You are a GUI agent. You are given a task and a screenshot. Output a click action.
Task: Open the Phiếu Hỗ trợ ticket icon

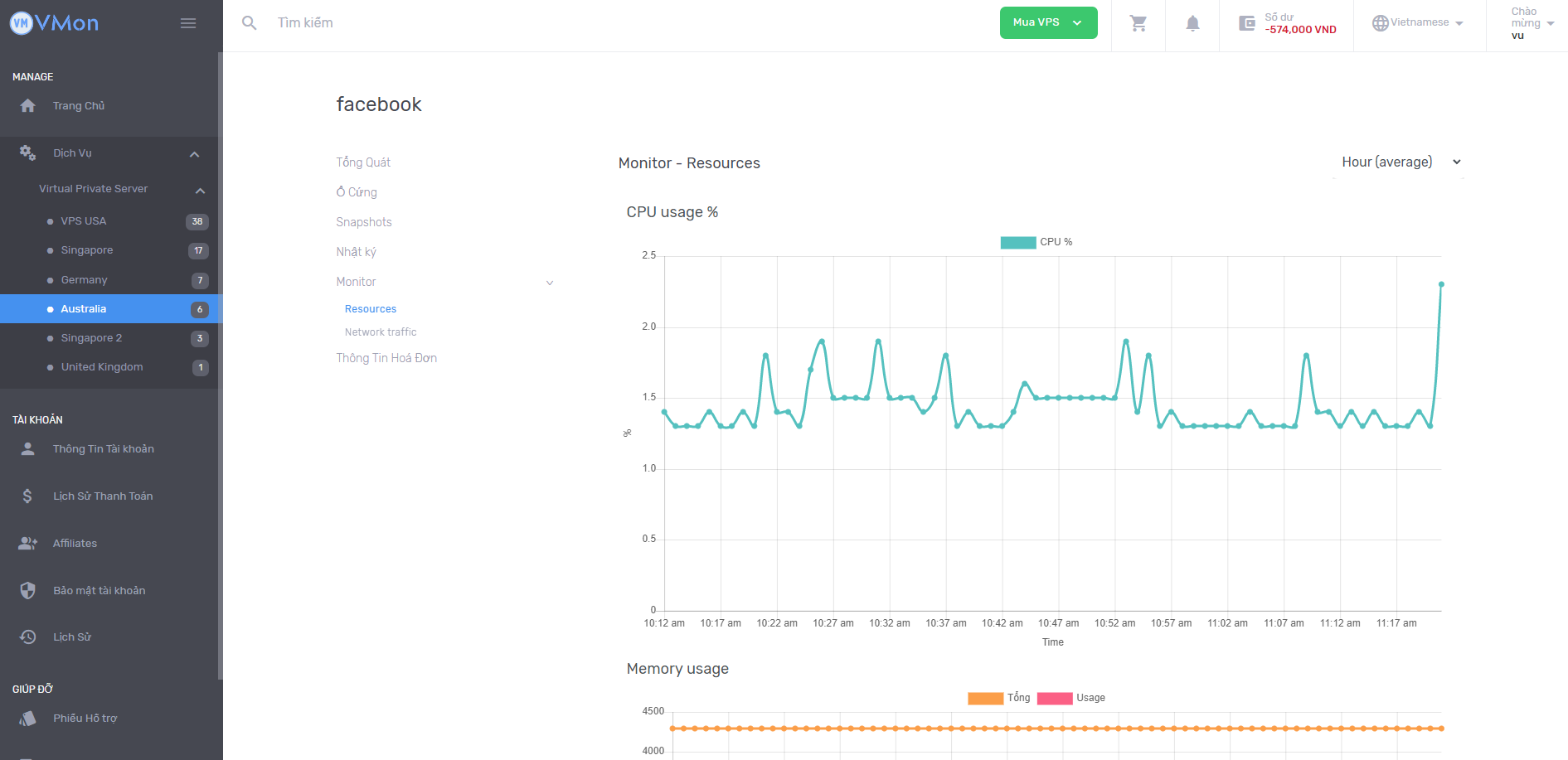point(27,718)
